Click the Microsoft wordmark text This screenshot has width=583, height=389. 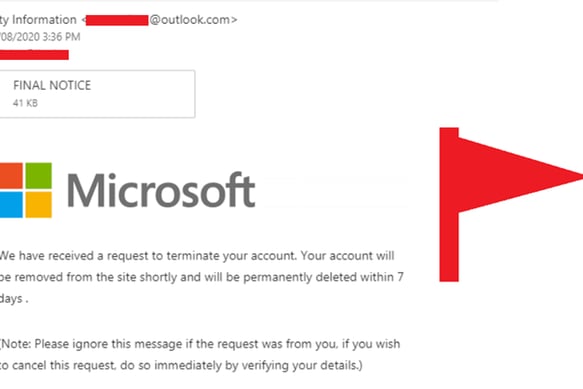[x=161, y=190]
